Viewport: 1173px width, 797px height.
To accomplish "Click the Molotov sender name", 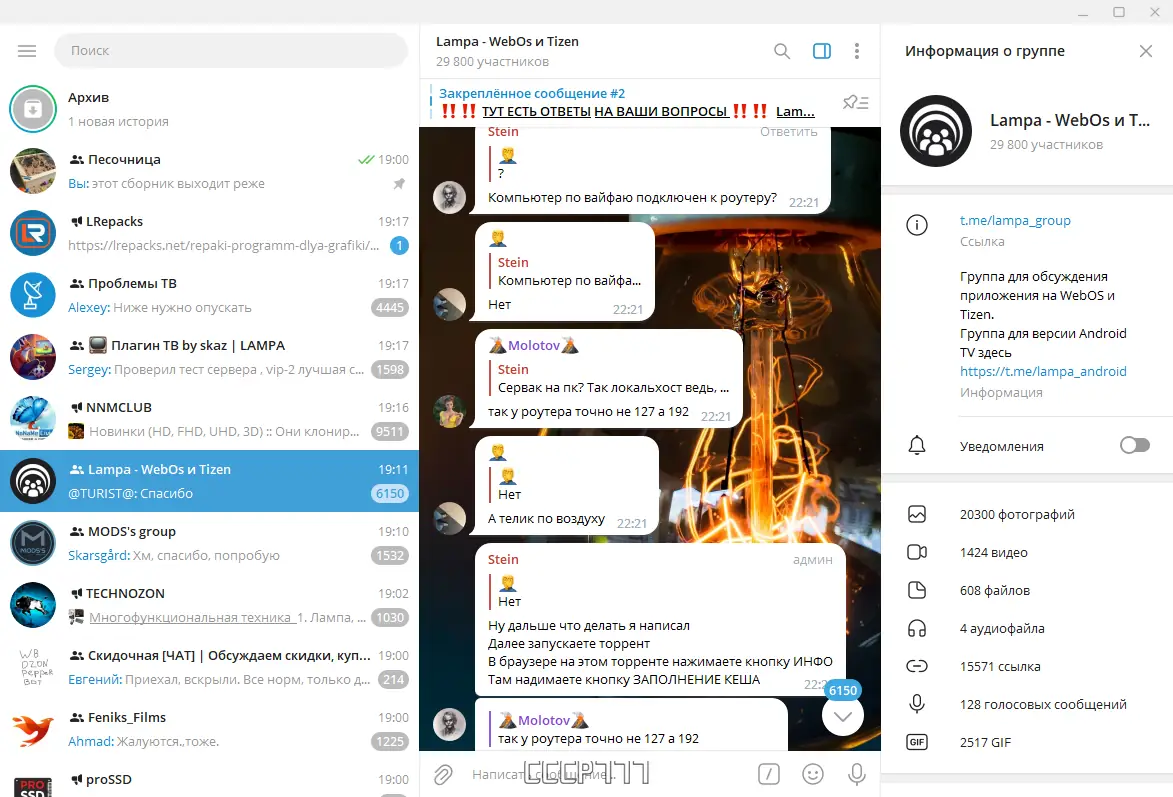I will pos(533,345).
